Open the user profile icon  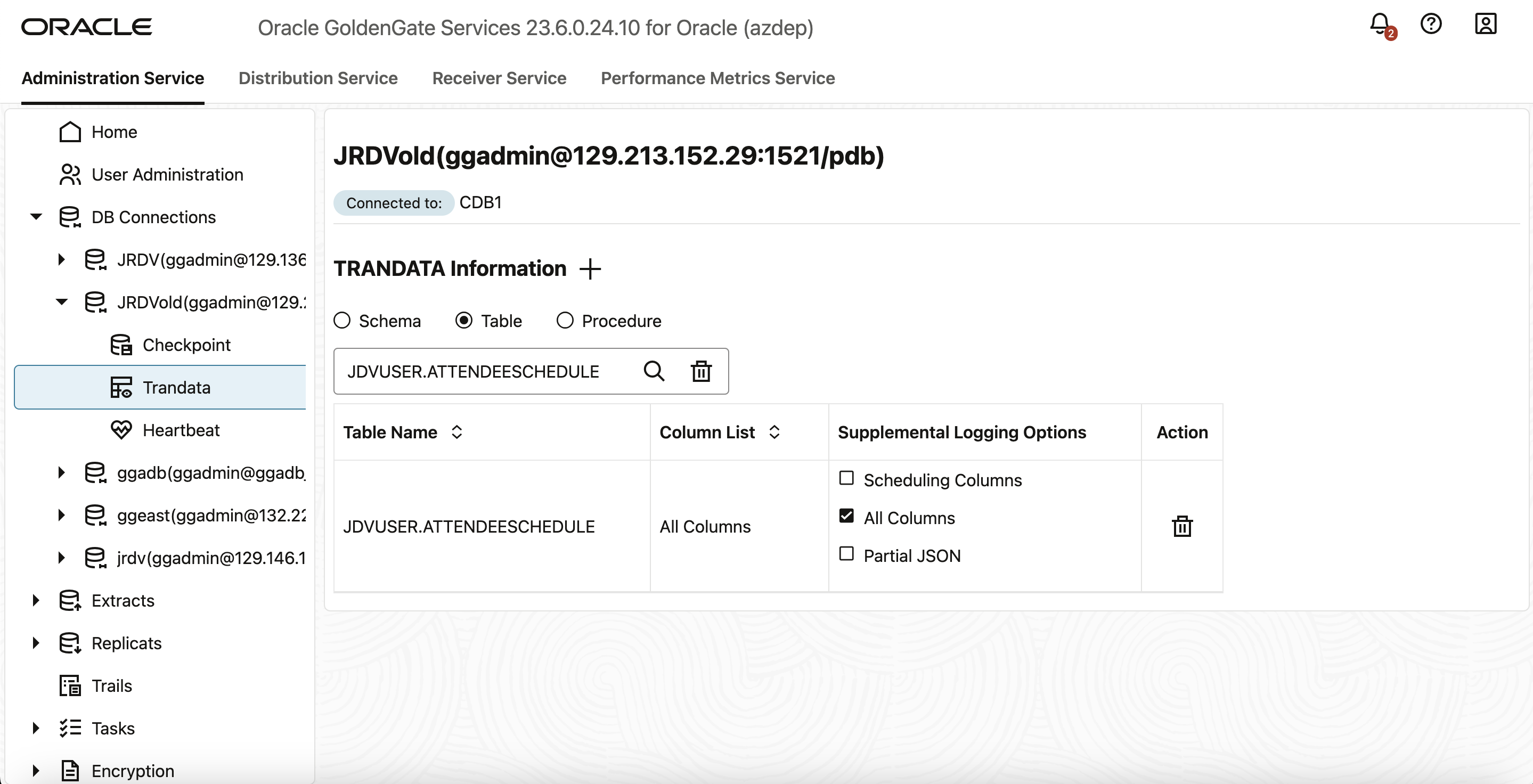coord(1486,24)
